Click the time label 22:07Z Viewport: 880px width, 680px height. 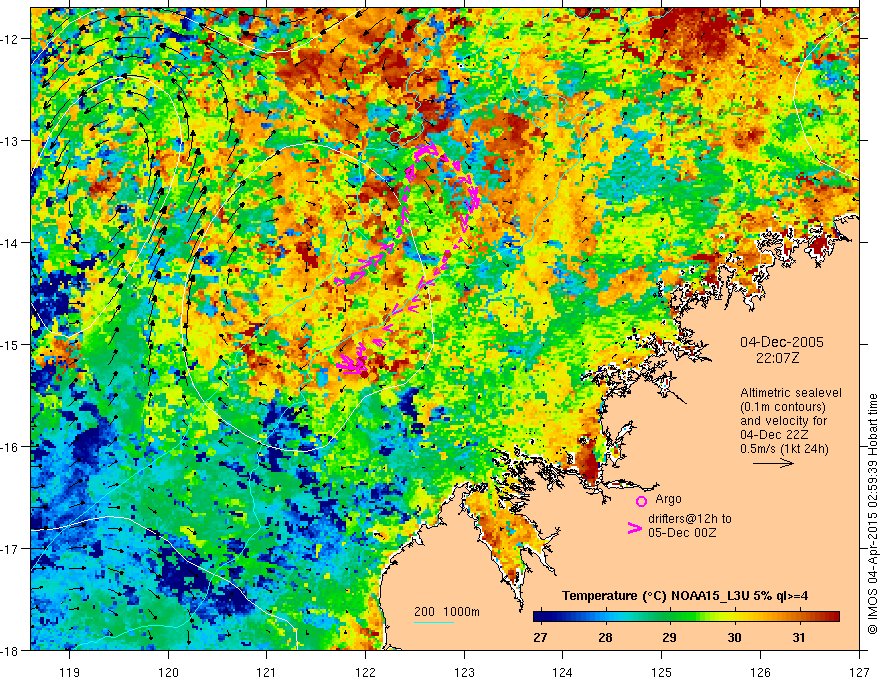(777, 358)
